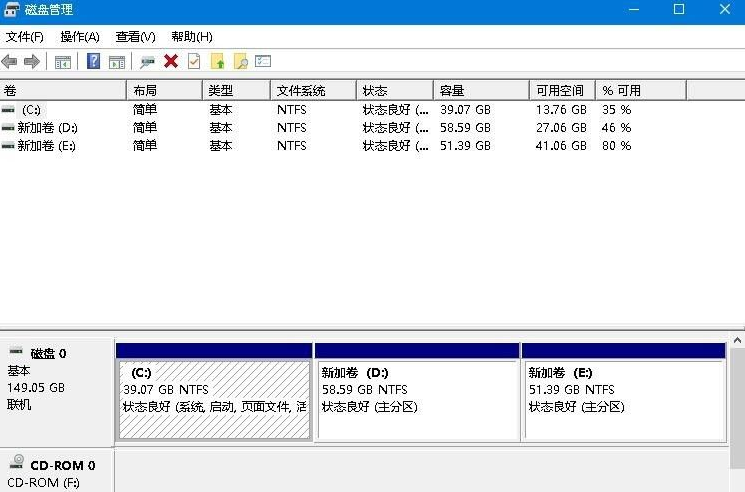Image resolution: width=745 pixels, height=492 pixels.
Task: Open the 文件(F) menu
Action: tap(25, 37)
